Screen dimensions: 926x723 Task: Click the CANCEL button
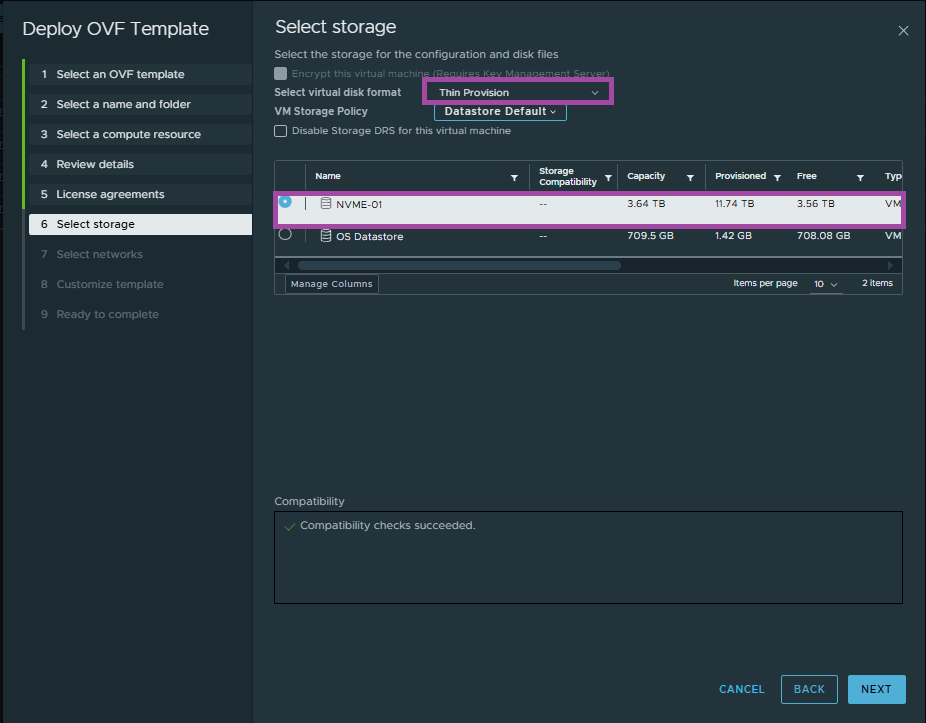741,689
